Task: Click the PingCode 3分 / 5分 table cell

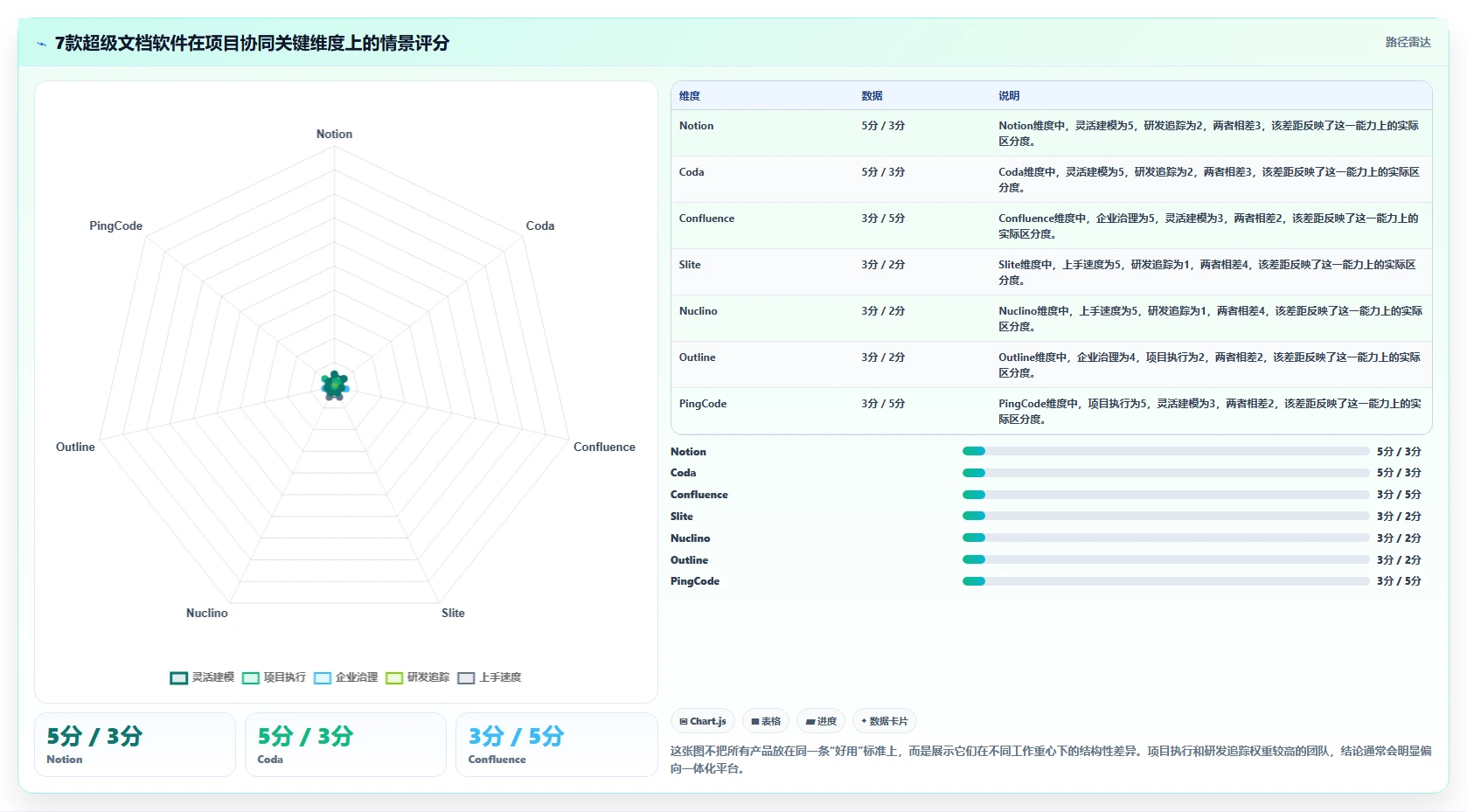Action: coord(883,404)
